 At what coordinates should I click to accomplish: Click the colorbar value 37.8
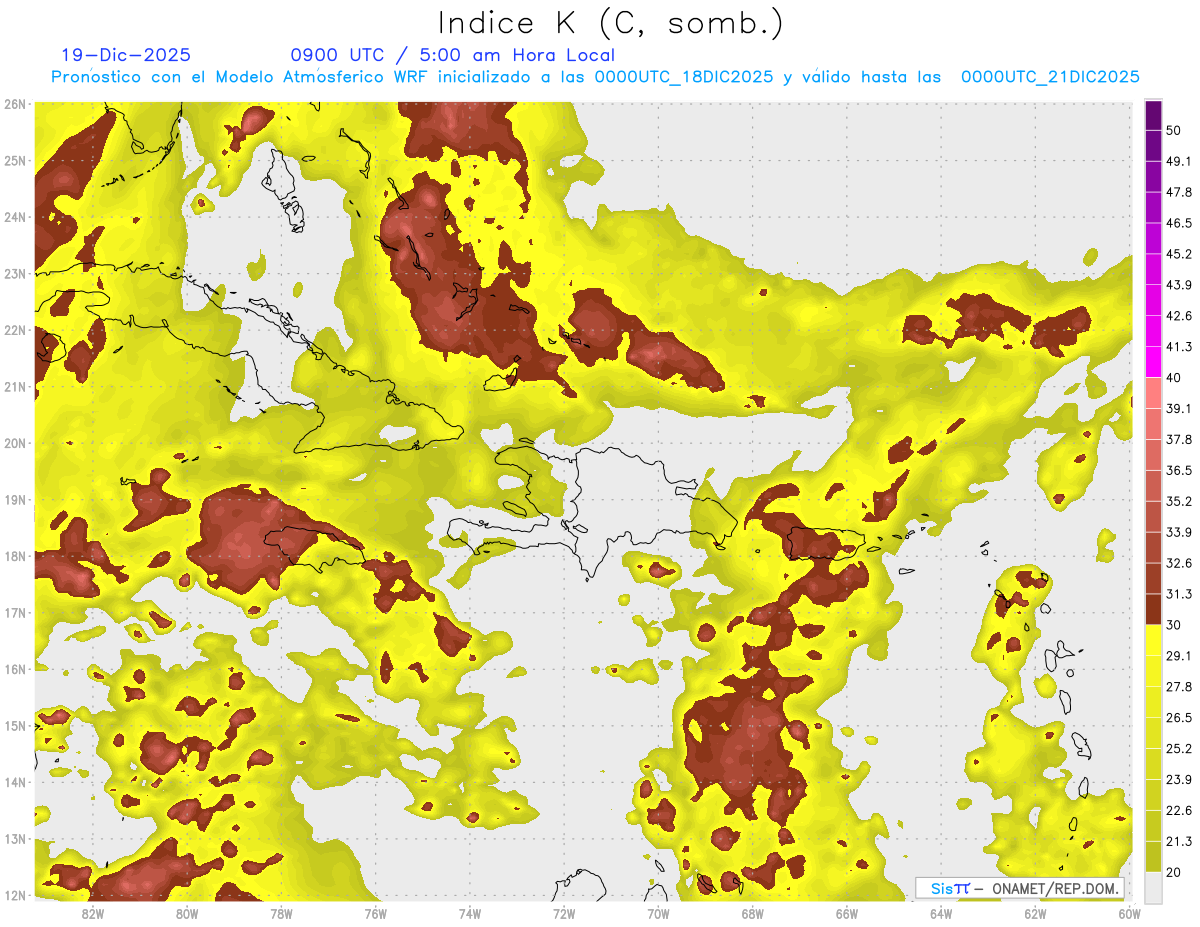(x=1178, y=439)
